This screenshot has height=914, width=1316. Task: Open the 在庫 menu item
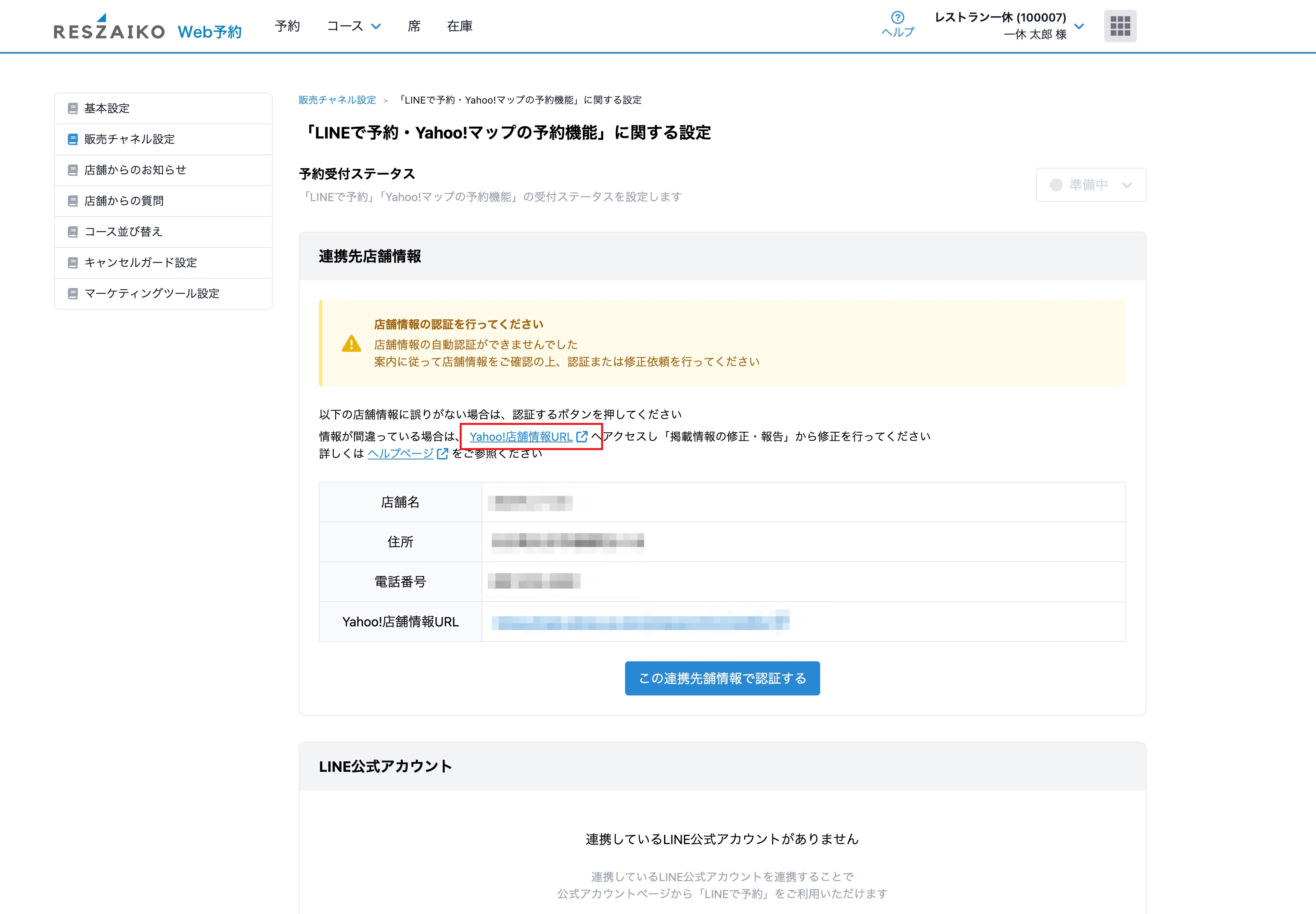tap(460, 26)
